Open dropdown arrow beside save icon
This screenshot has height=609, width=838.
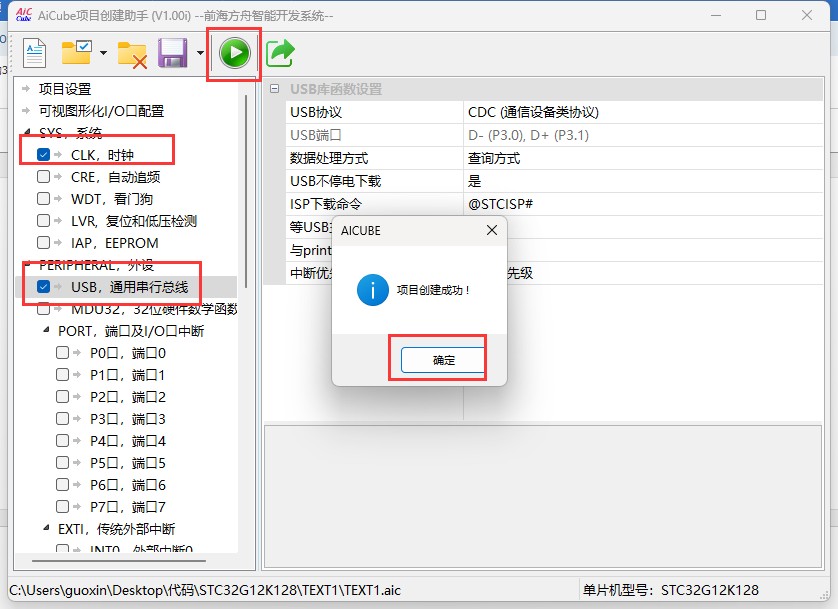pyautogui.click(x=200, y=53)
